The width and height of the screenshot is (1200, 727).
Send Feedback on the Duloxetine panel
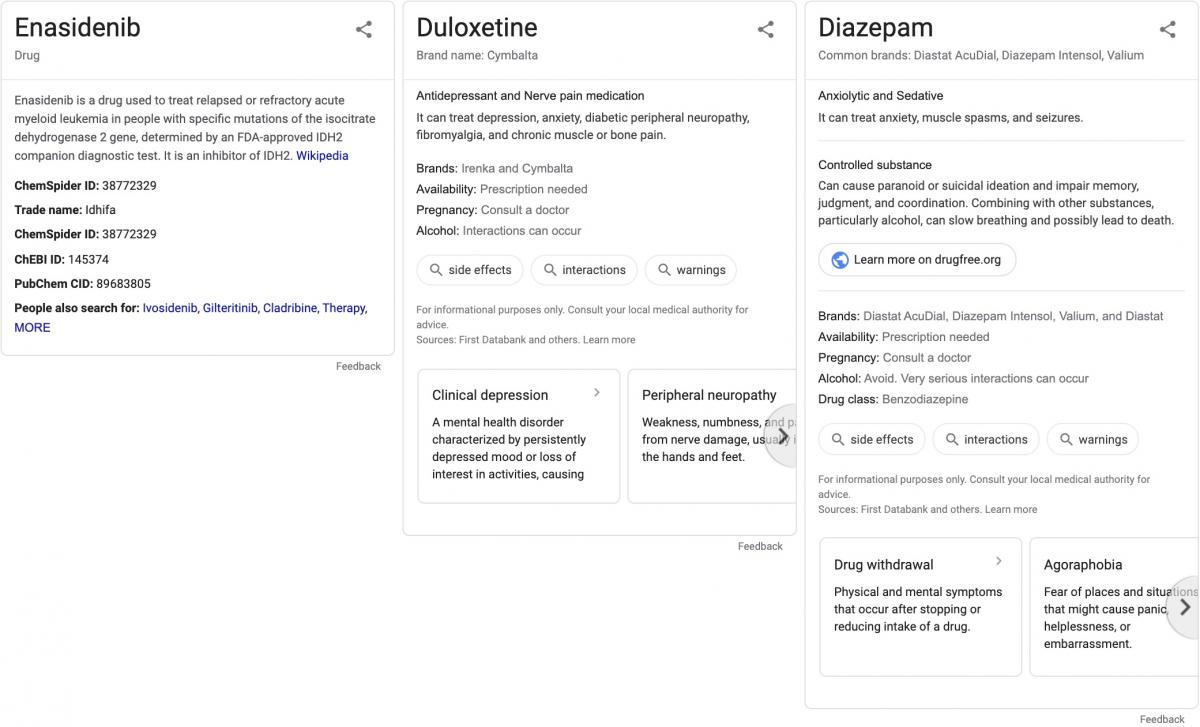point(760,547)
